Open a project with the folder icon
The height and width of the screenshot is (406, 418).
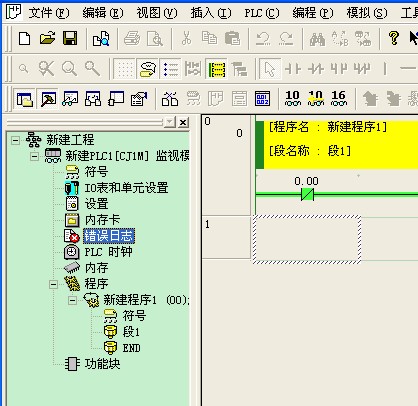tap(47, 38)
